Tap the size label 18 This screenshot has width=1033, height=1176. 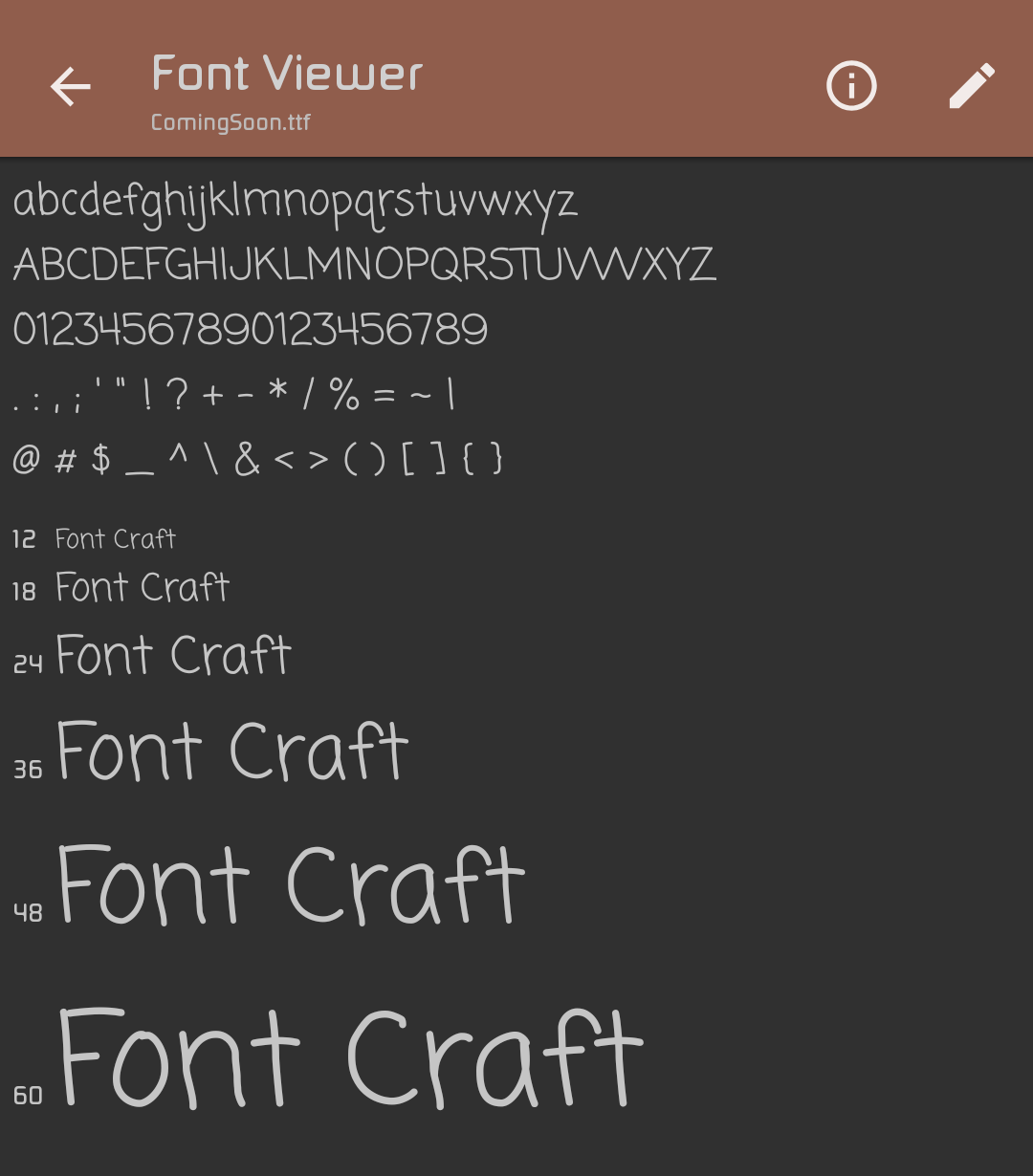pos(24,592)
